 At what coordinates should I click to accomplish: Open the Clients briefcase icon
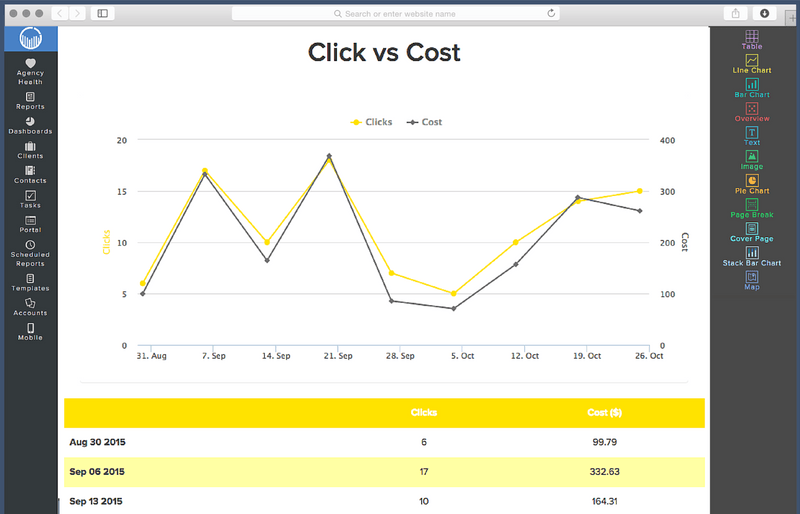(x=30, y=146)
